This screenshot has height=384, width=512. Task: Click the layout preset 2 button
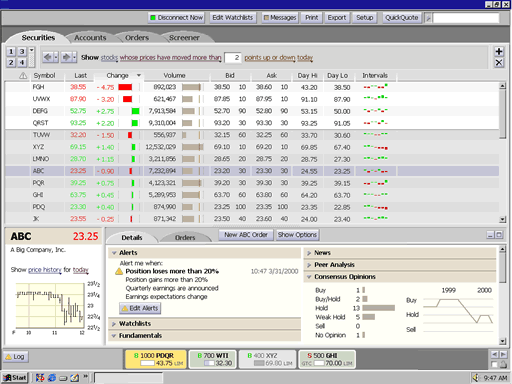pyautogui.click(x=11, y=62)
